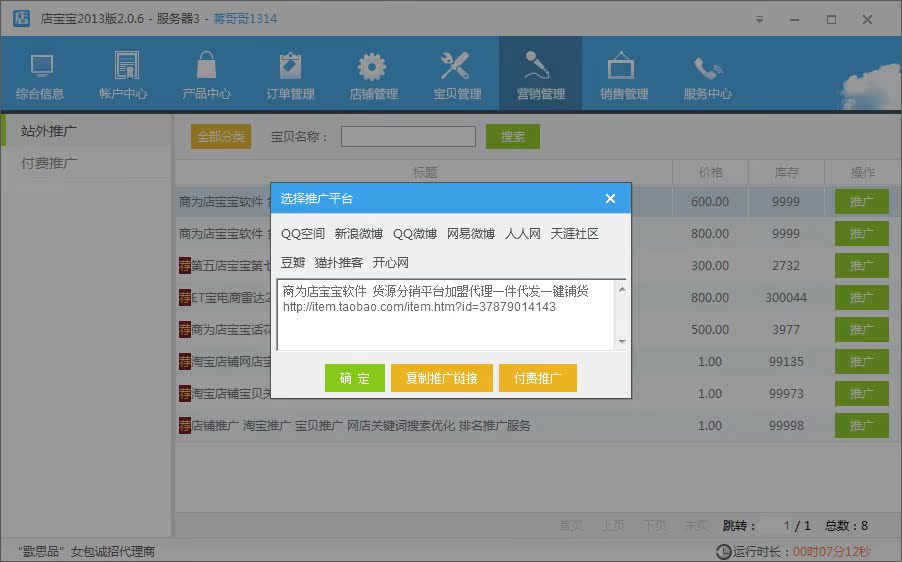Click the 末页 pagination link
This screenshot has width=902, height=562.
click(x=697, y=525)
